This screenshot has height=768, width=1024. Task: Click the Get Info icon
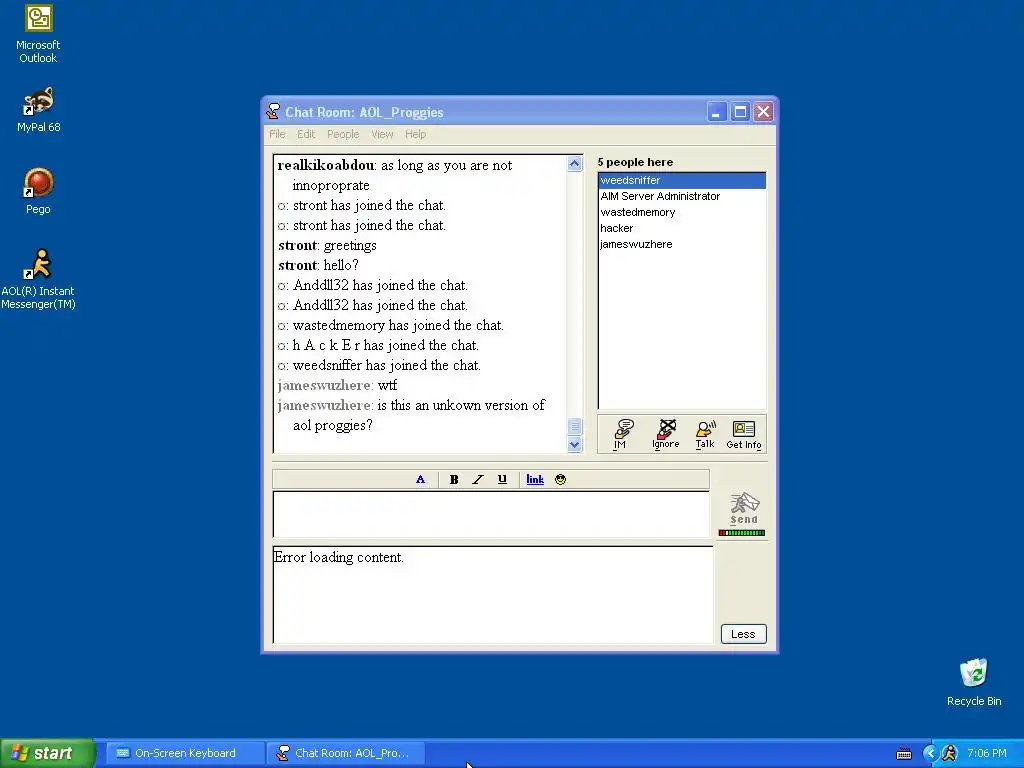click(744, 434)
